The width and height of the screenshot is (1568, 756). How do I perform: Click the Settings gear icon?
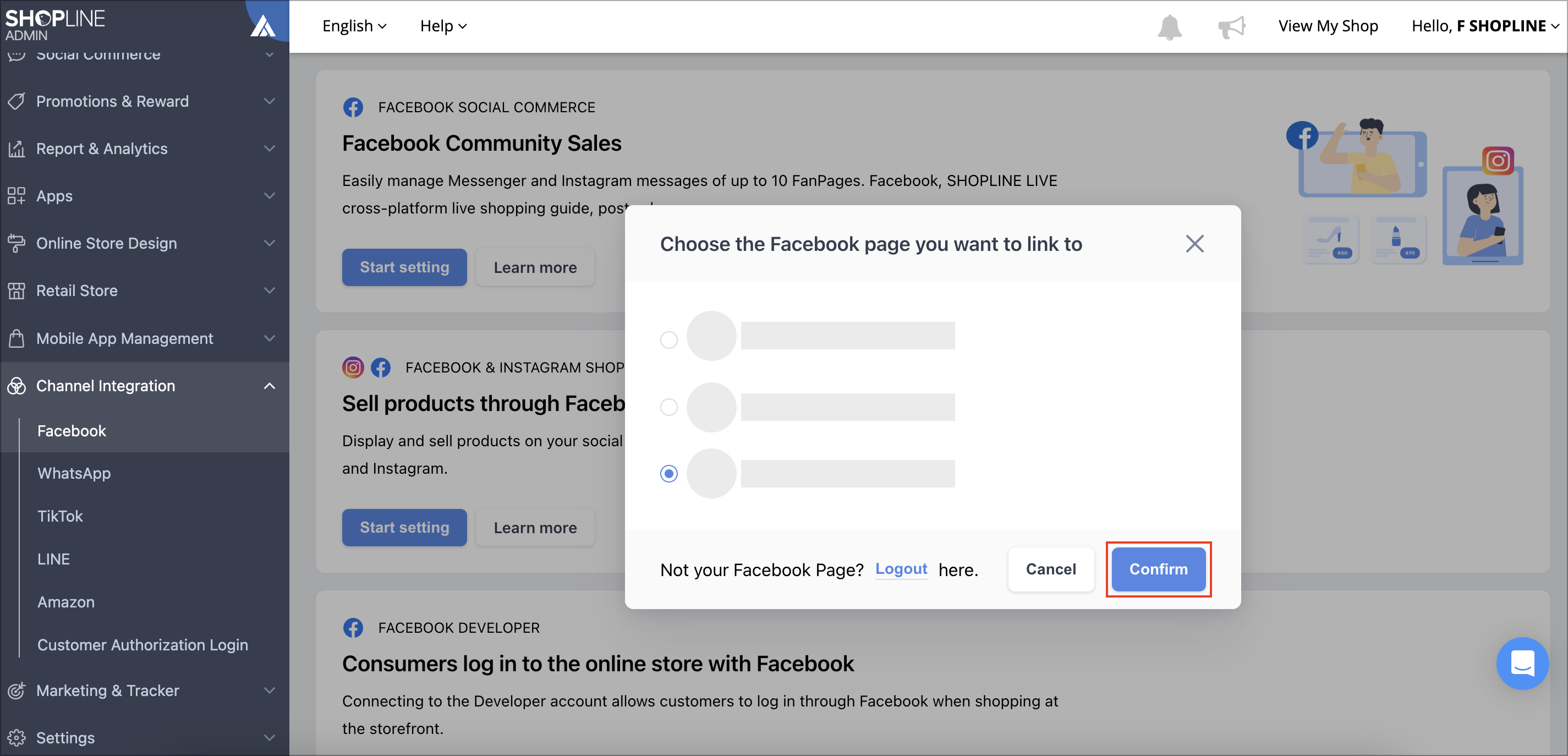pyautogui.click(x=17, y=738)
